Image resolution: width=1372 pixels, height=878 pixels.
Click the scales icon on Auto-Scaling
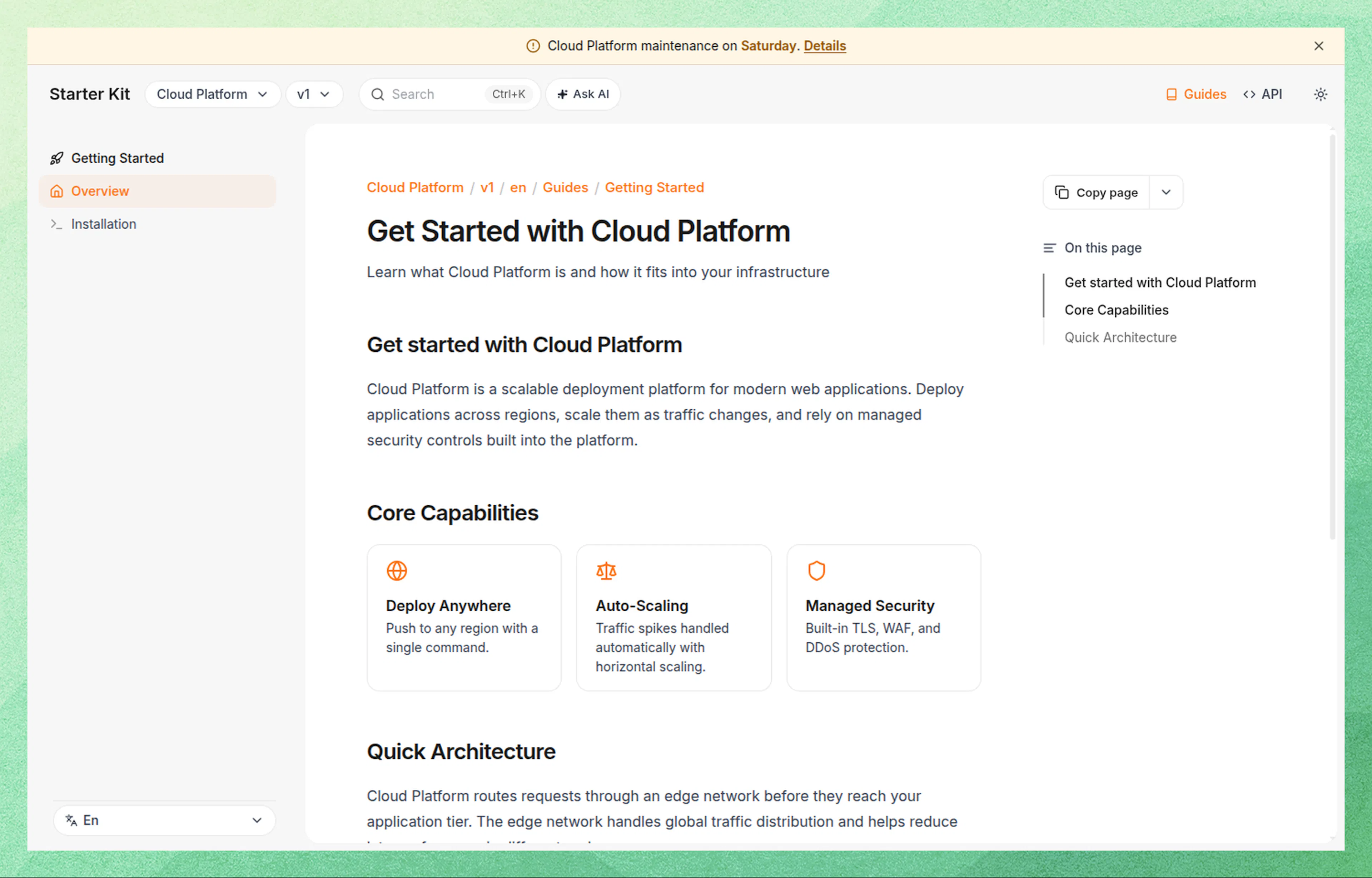606,571
